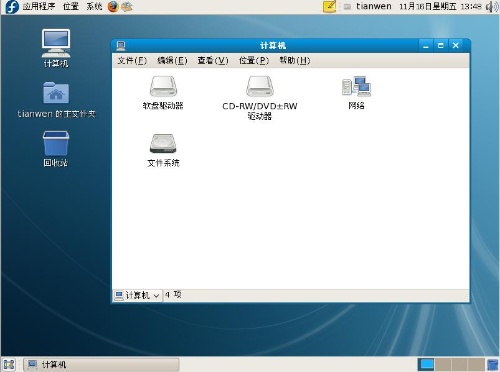Open the 编辑(E) menu
This screenshot has height=372, width=500.
point(172,61)
